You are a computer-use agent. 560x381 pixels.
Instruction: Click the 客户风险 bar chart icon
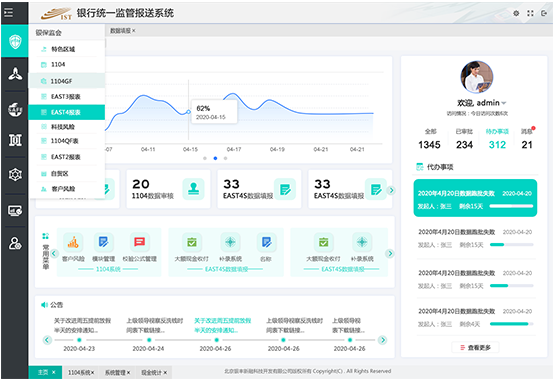tap(73, 242)
